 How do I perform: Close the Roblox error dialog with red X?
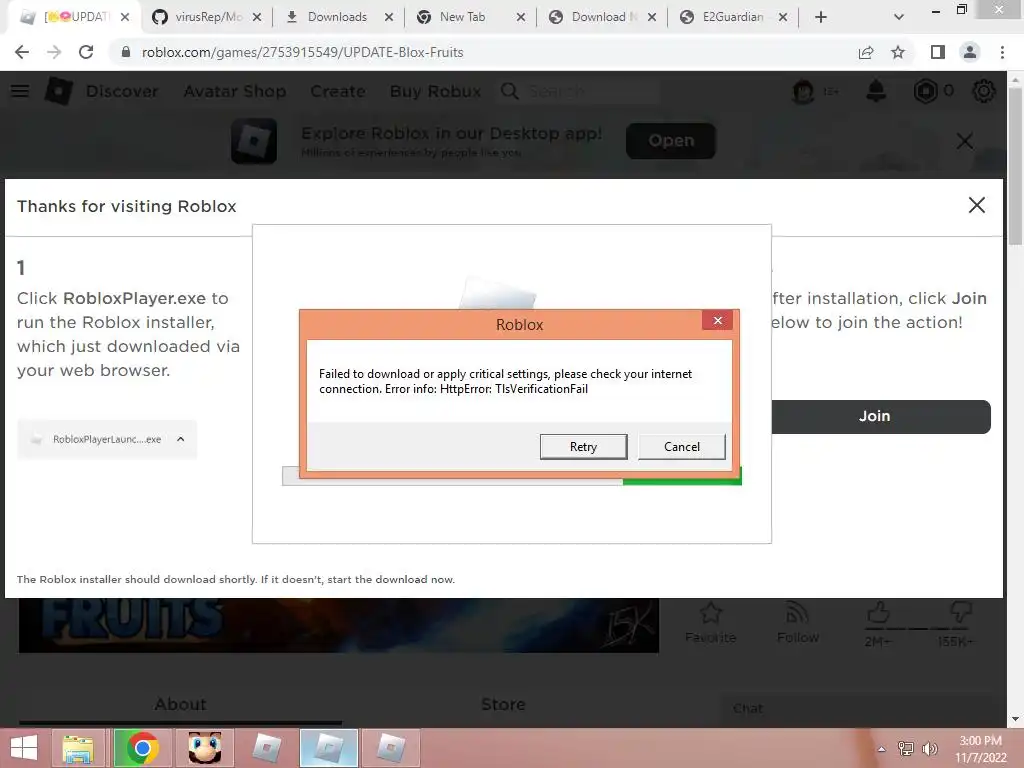point(718,321)
